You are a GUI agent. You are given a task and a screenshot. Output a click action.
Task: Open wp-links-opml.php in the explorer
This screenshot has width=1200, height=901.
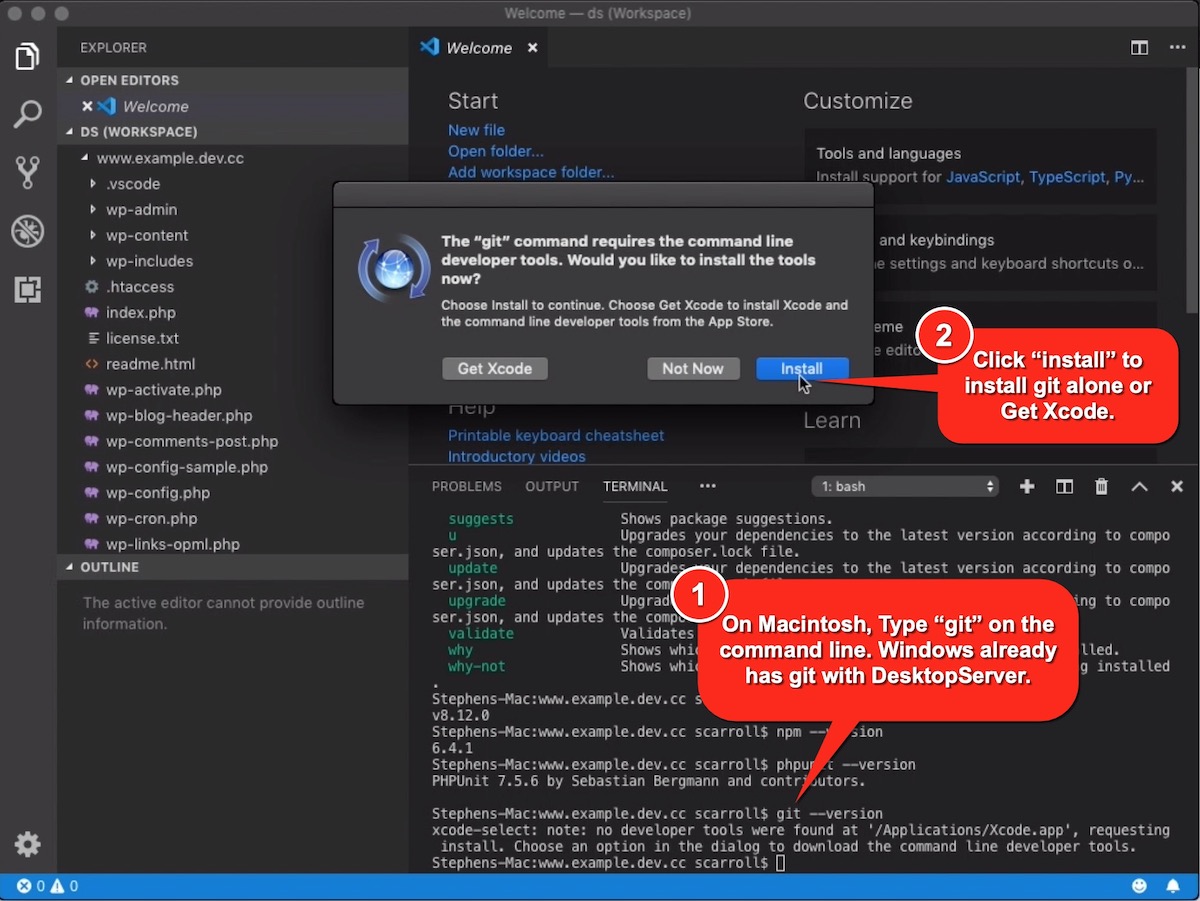(x=173, y=544)
